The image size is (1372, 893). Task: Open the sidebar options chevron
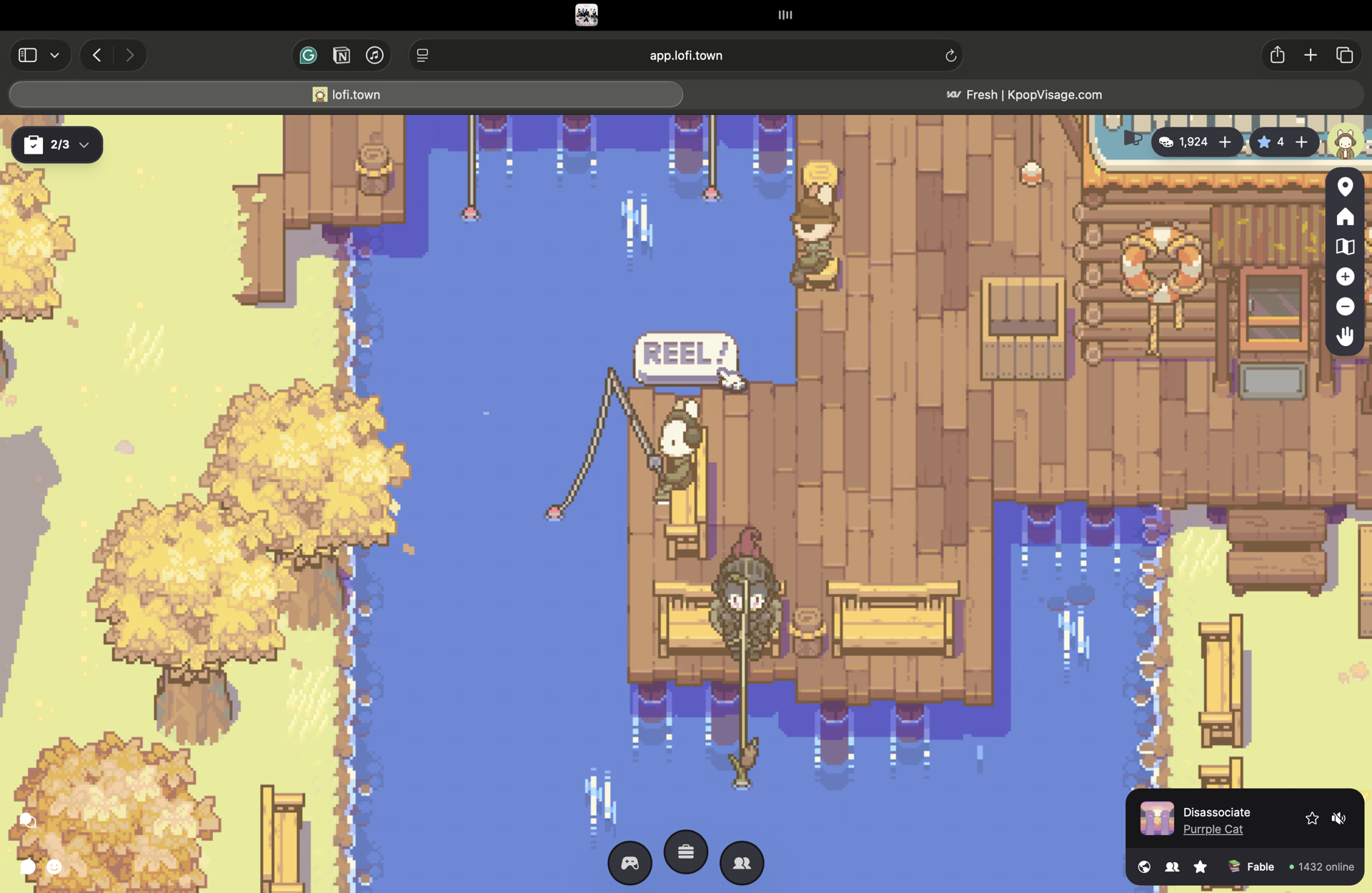55,55
